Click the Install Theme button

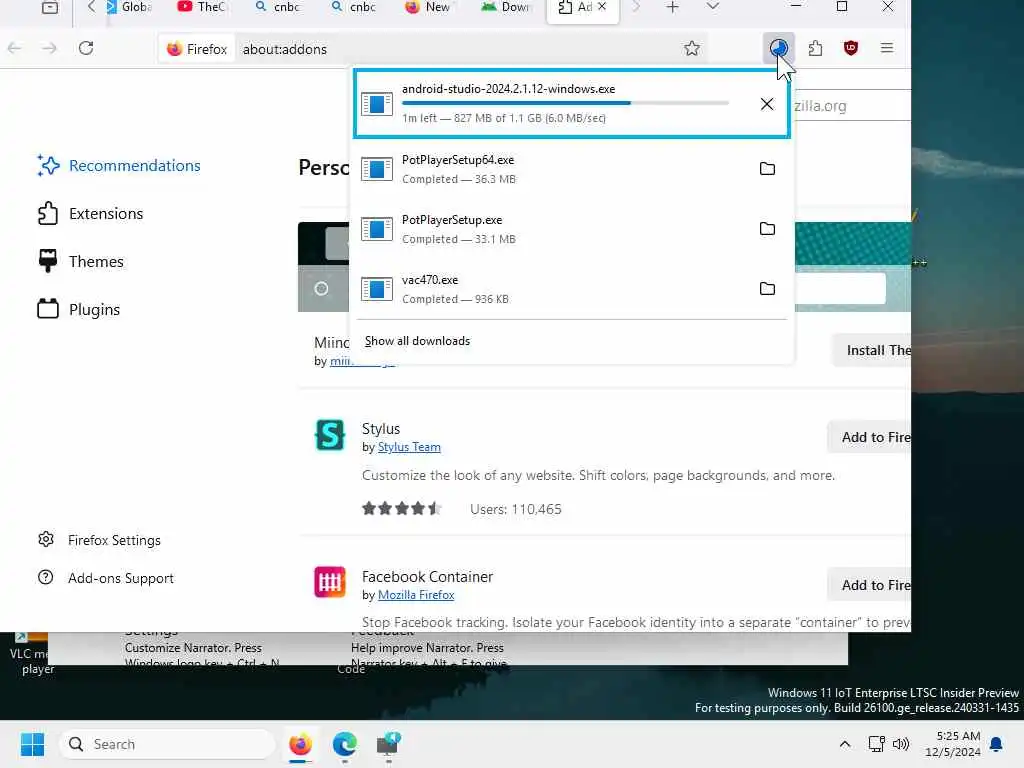872,350
